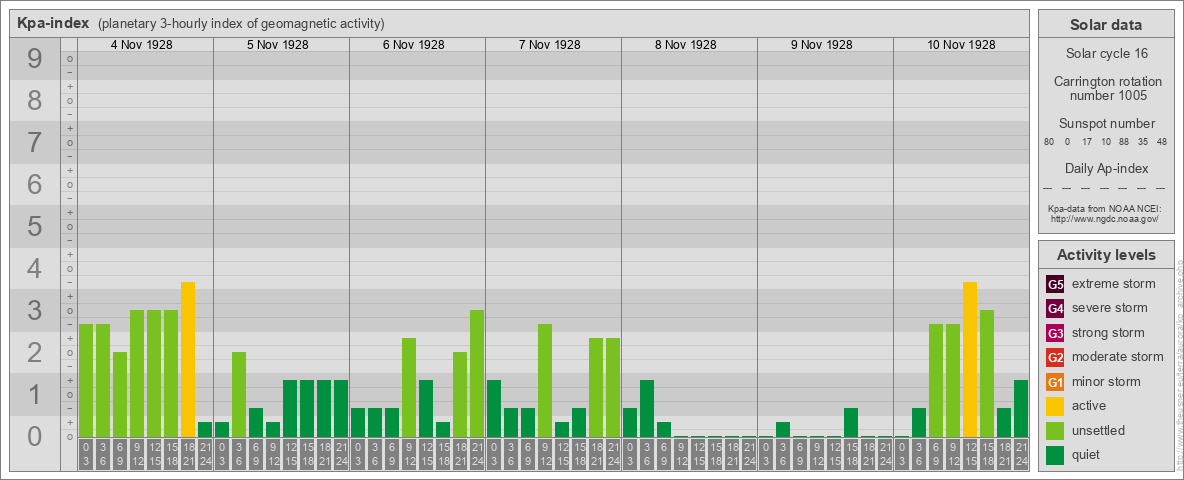The height and width of the screenshot is (480, 1184).
Task: Click the Kp scale number 5
Action: point(34,226)
